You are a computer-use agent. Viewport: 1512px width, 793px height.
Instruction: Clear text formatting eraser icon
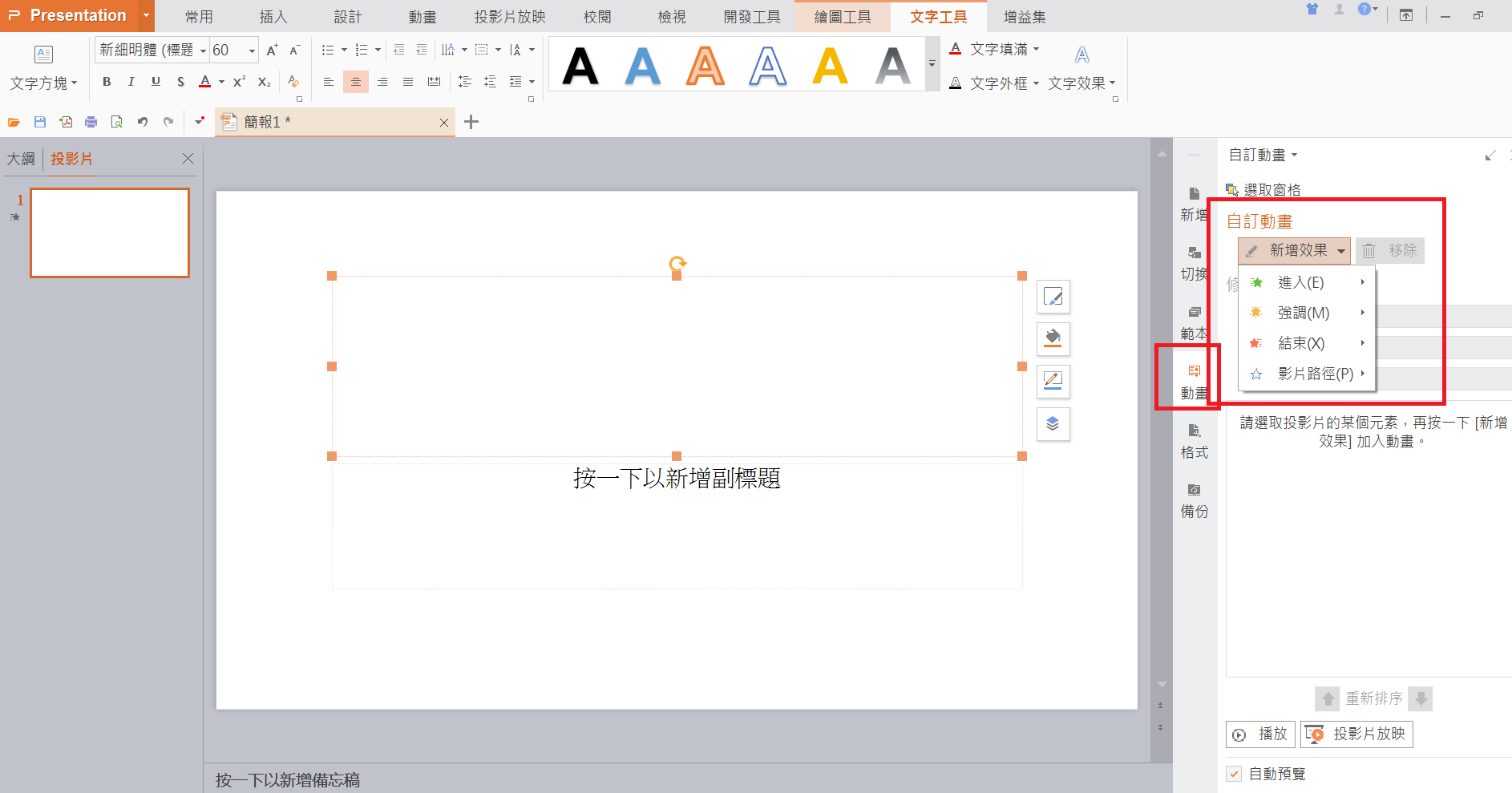coord(293,82)
